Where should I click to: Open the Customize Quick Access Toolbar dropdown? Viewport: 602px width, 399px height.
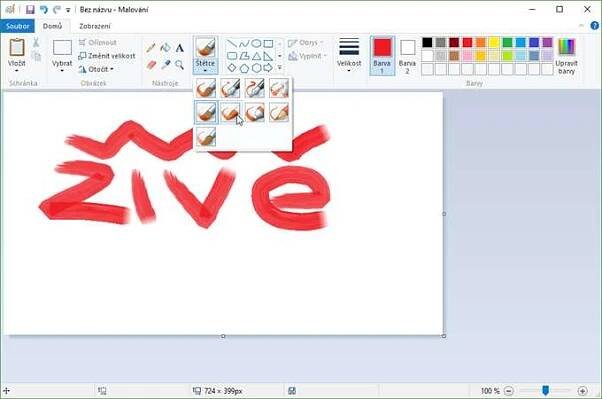pos(68,10)
